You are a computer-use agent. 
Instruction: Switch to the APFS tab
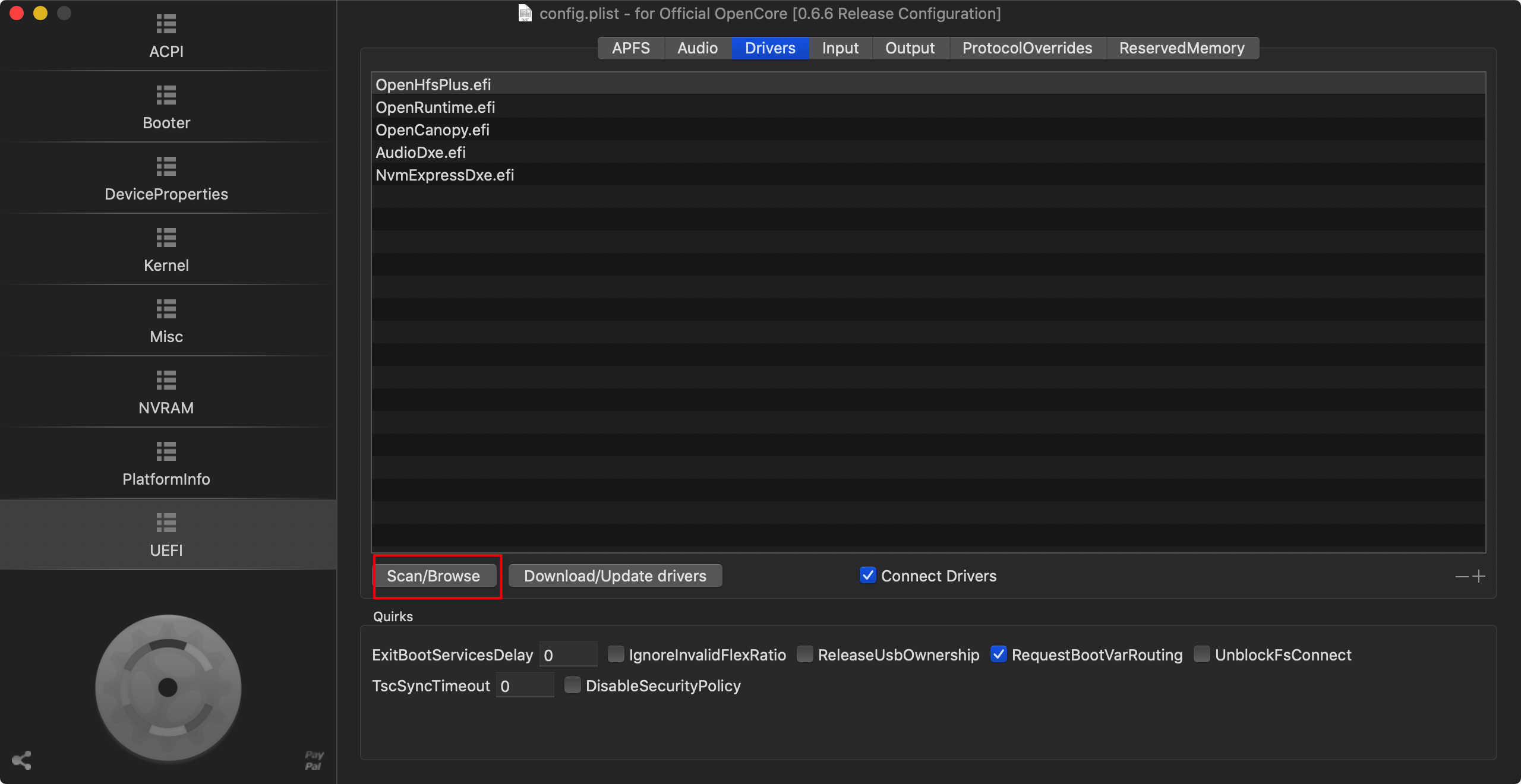pyautogui.click(x=631, y=48)
